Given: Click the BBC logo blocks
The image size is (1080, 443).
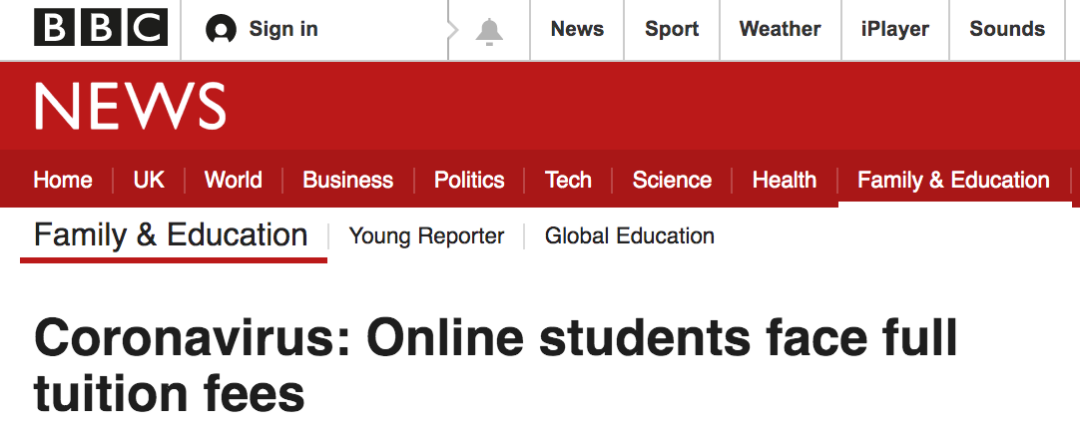Looking at the screenshot, I should coord(100,29).
